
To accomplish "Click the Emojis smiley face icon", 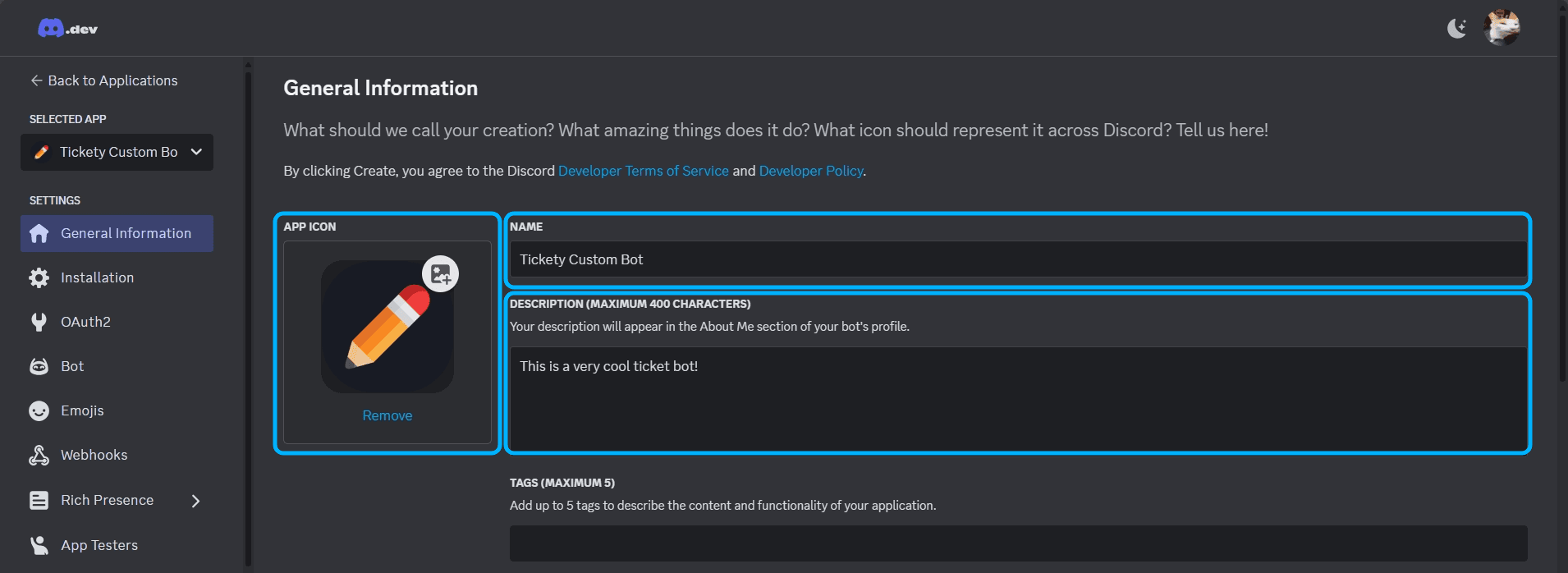I will 38,410.
